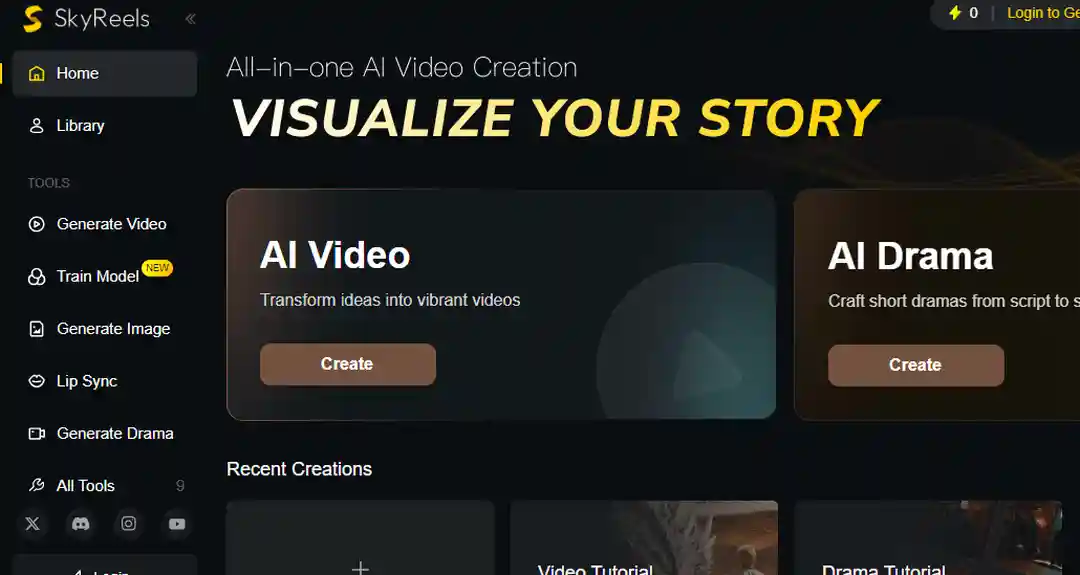
Task: Click the SkyReels logo icon
Action: coord(33,19)
